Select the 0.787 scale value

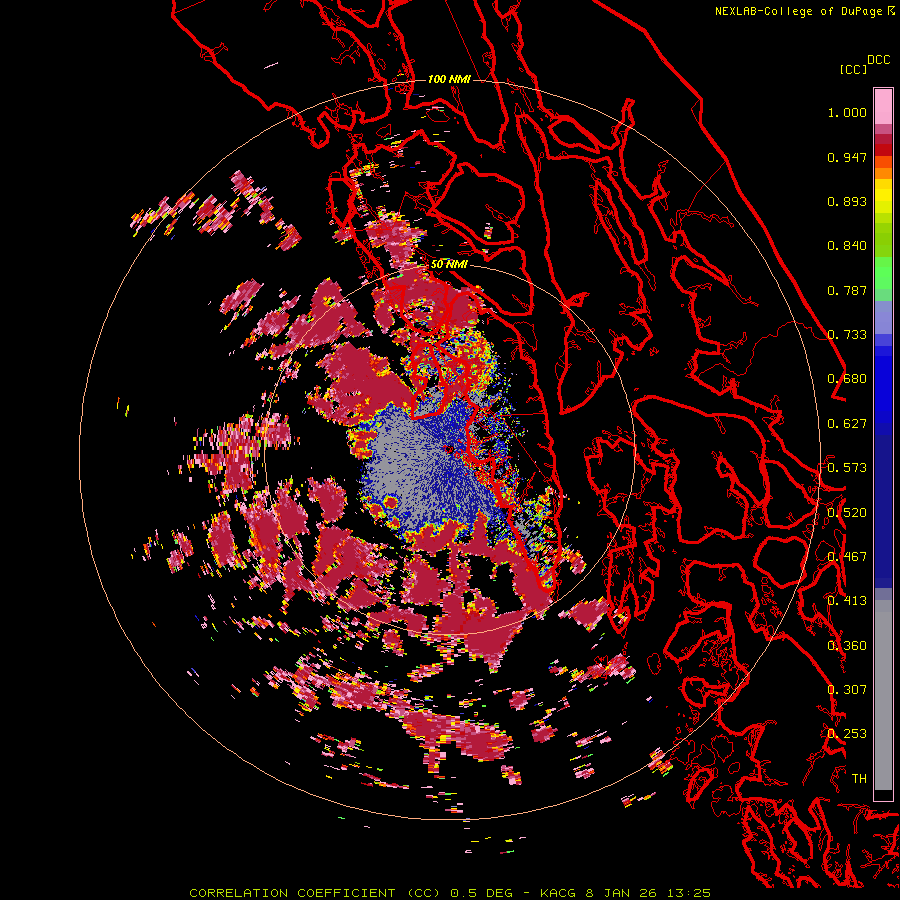(847, 290)
